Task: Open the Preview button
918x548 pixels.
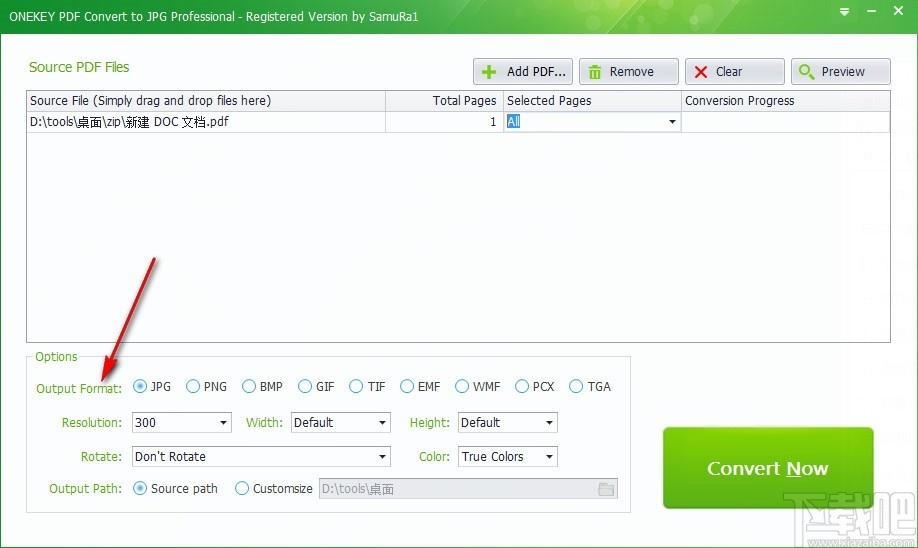Action: 841,71
